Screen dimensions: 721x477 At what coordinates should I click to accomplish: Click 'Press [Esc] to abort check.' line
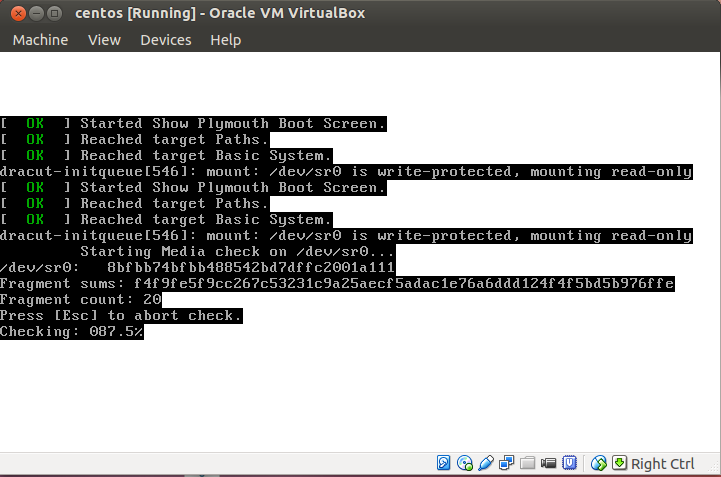pos(121,316)
